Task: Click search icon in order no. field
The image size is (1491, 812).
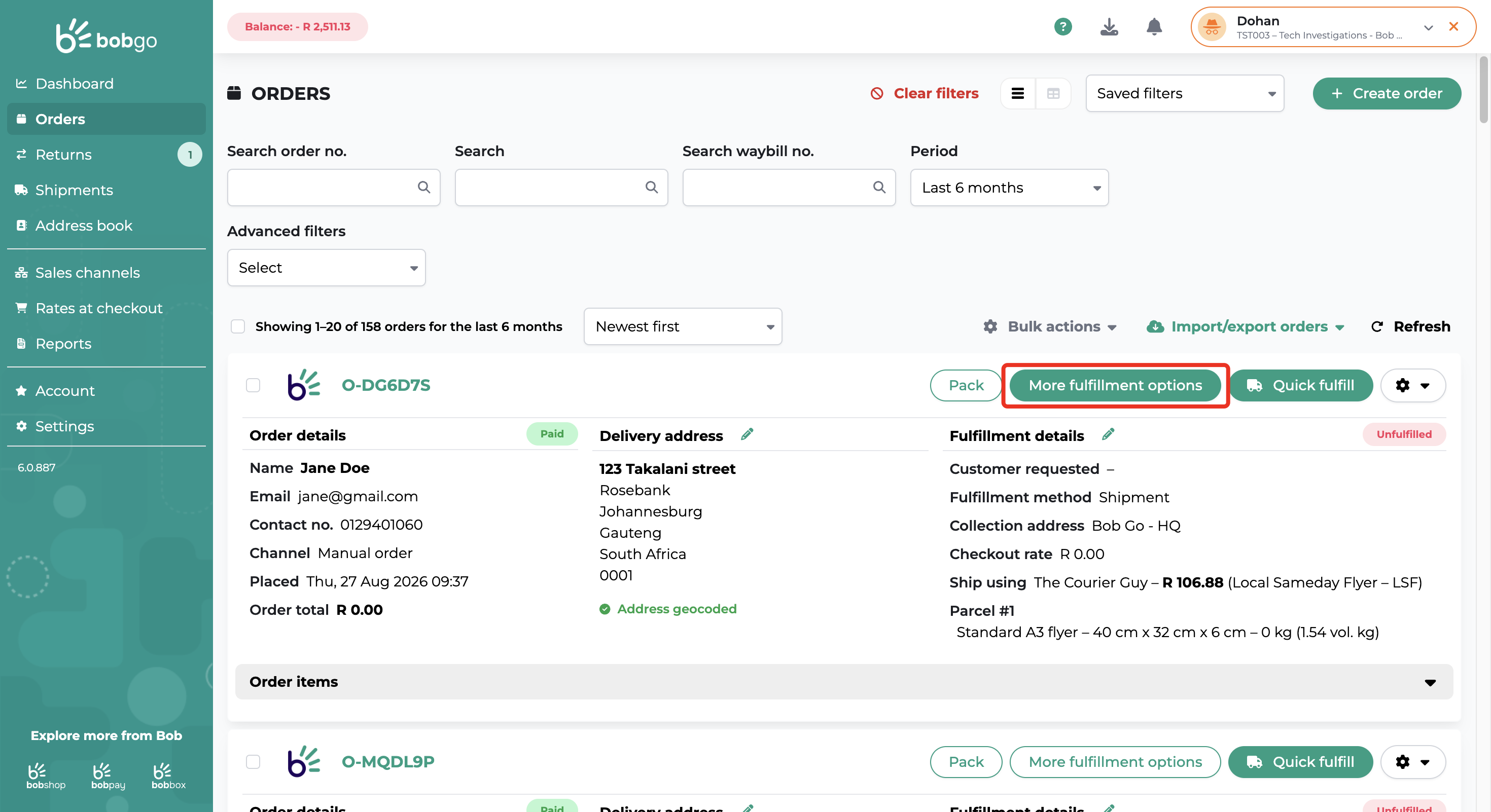Action: 424,188
